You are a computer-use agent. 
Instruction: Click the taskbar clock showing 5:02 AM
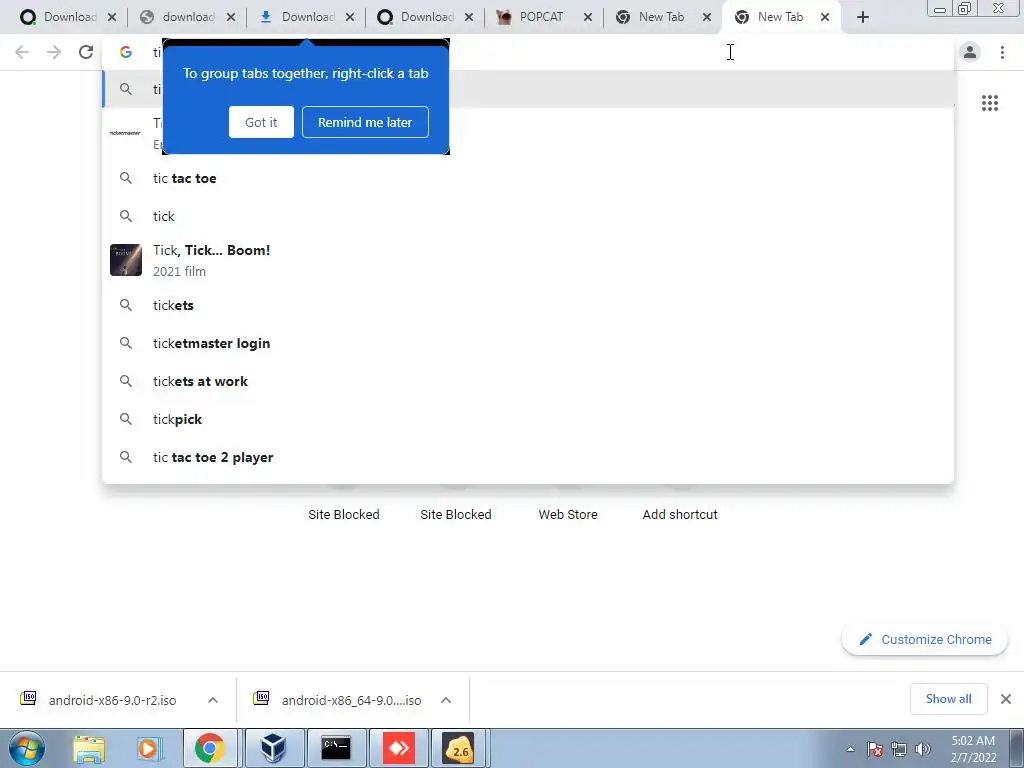click(x=973, y=749)
